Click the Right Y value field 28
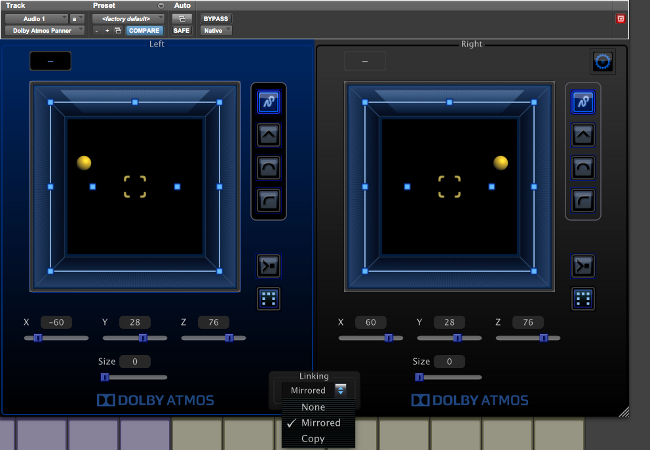The height and width of the screenshot is (450, 650). (x=449, y=322)
